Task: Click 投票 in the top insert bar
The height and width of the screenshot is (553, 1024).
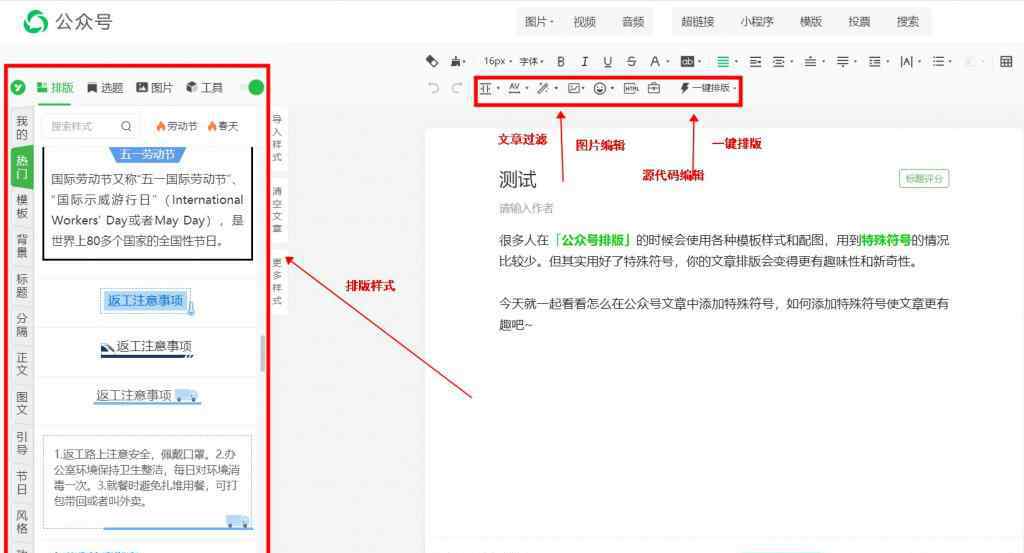Action: tap(859, 22)
